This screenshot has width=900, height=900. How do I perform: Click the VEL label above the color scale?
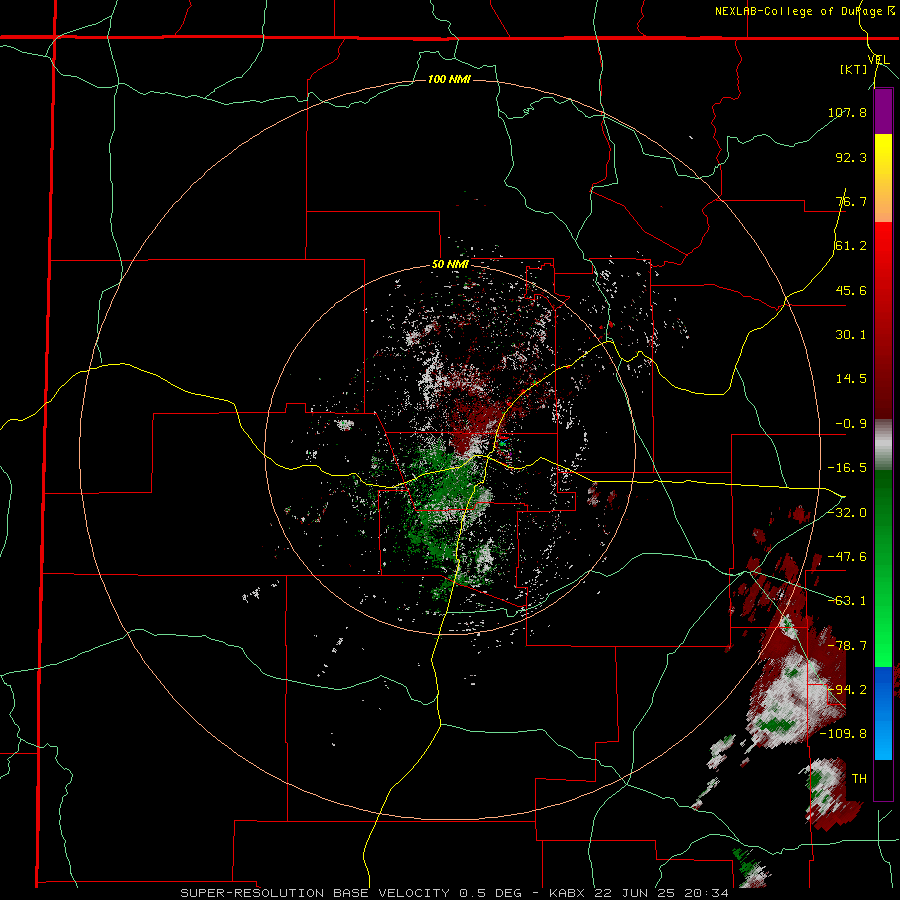[878, 60]
